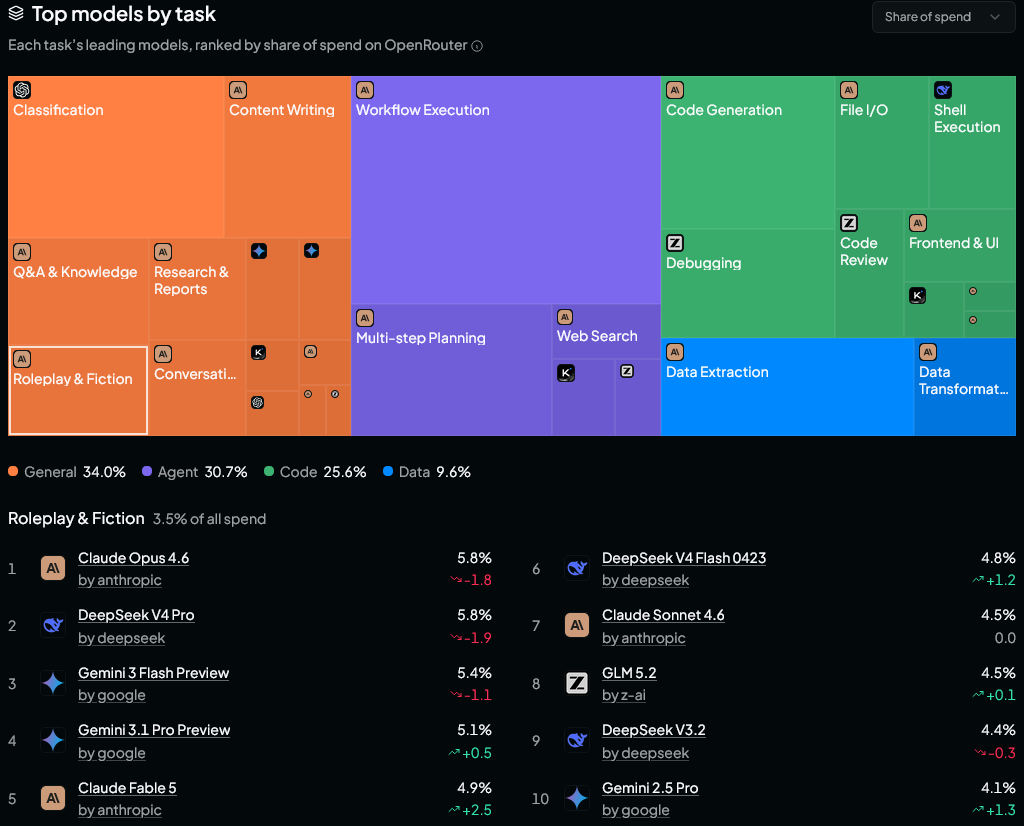Select the Web Search tile
Viewport: 1024px width, 826px height.
point(607,331)
